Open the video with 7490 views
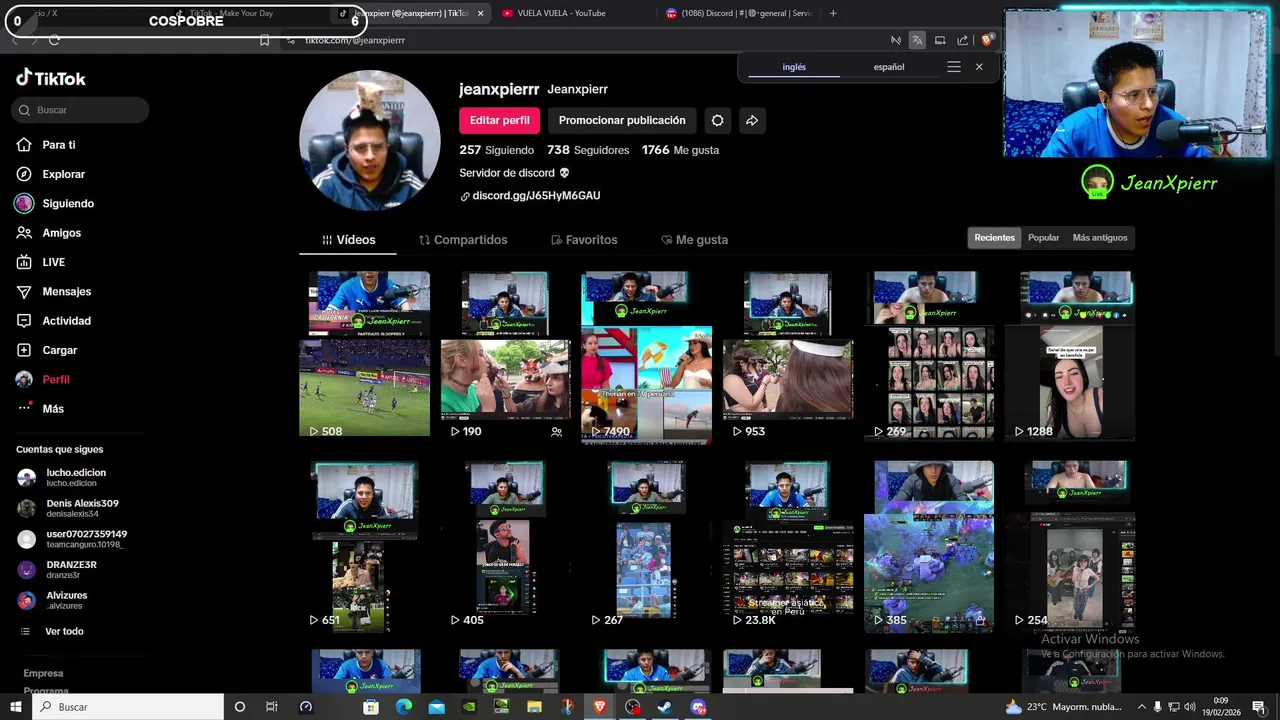1280x720 pixels. (x=646, y=357)
